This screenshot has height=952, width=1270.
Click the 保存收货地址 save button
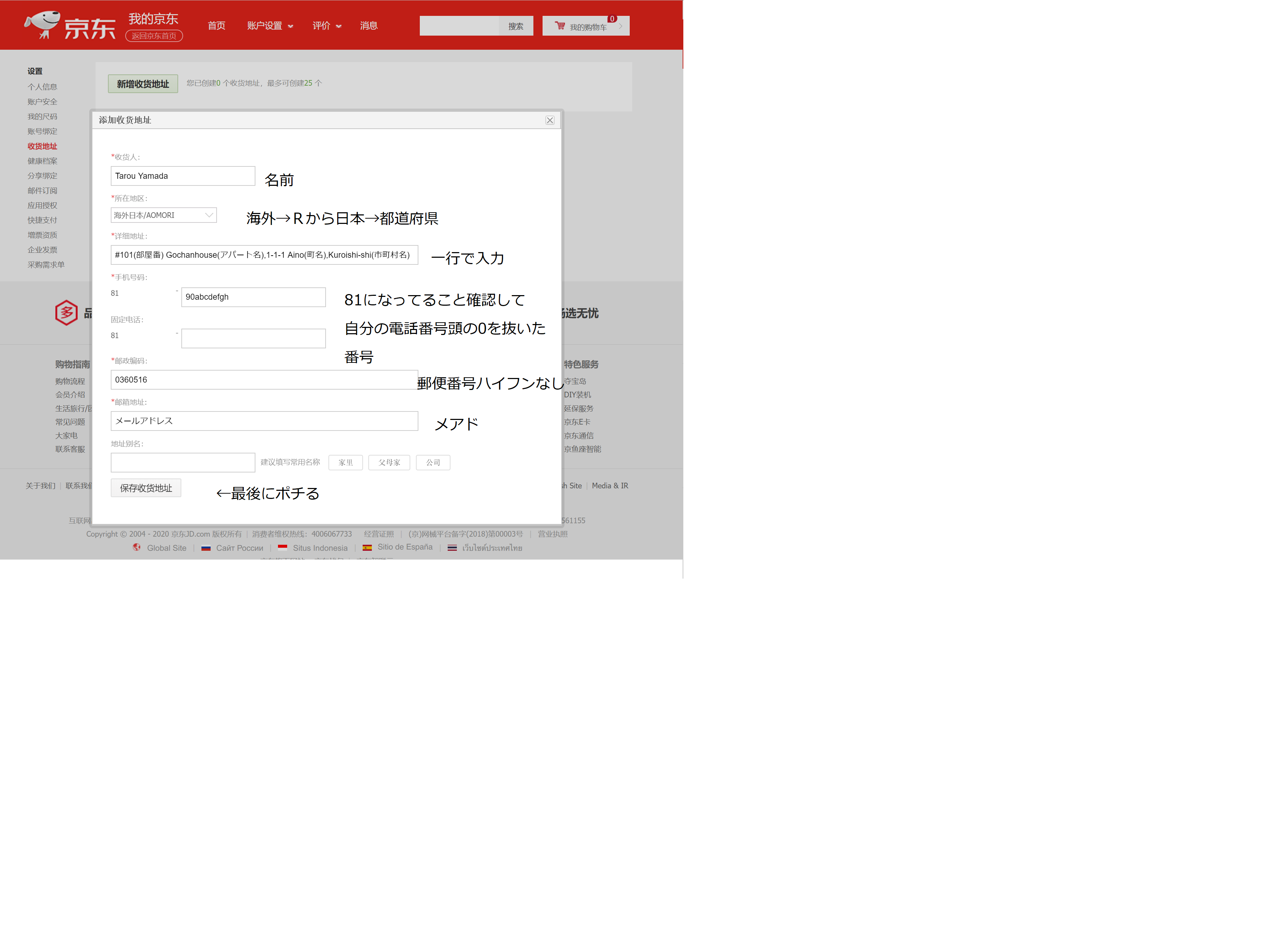pos(146,488)
